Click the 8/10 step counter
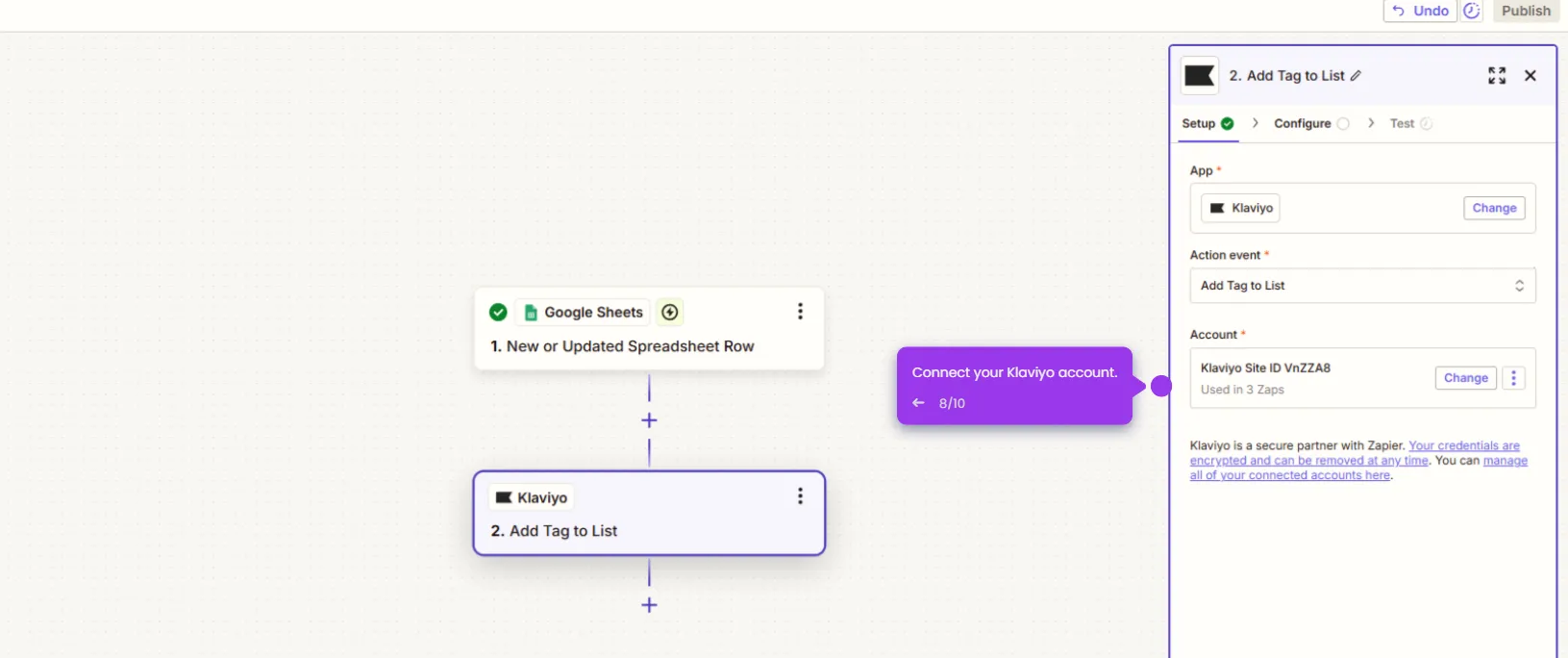This screenshot has height=658, width=1568. pos(952,403)
